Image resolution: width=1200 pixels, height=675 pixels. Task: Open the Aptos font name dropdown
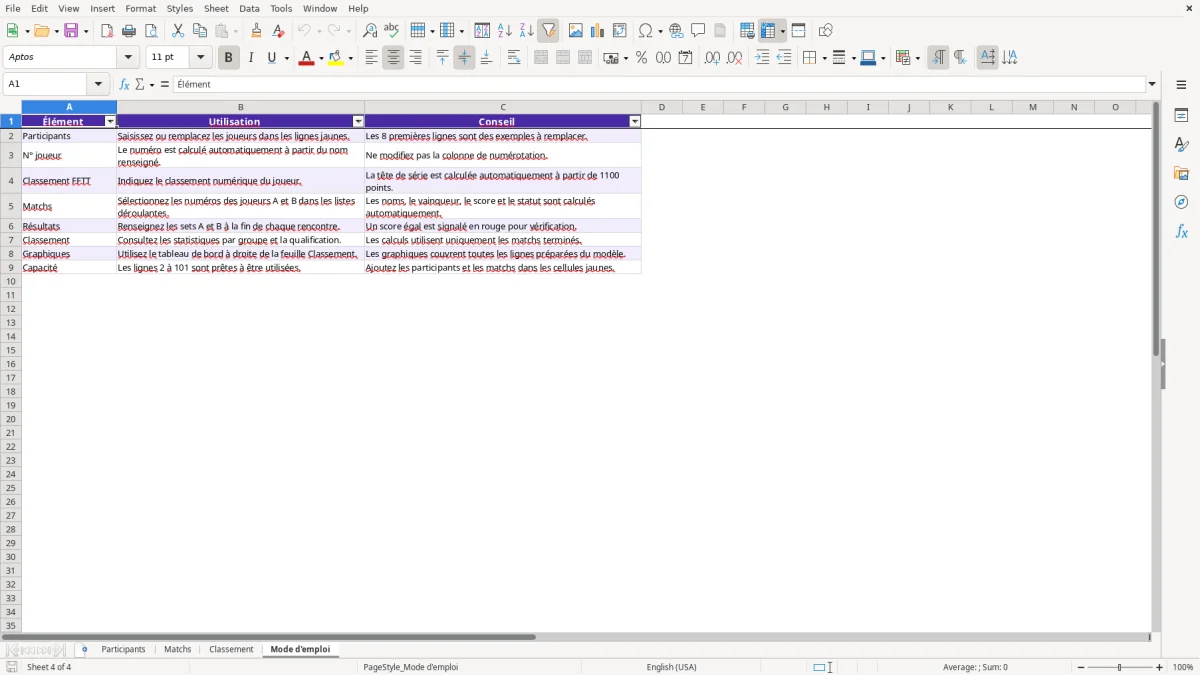(128, 58)
